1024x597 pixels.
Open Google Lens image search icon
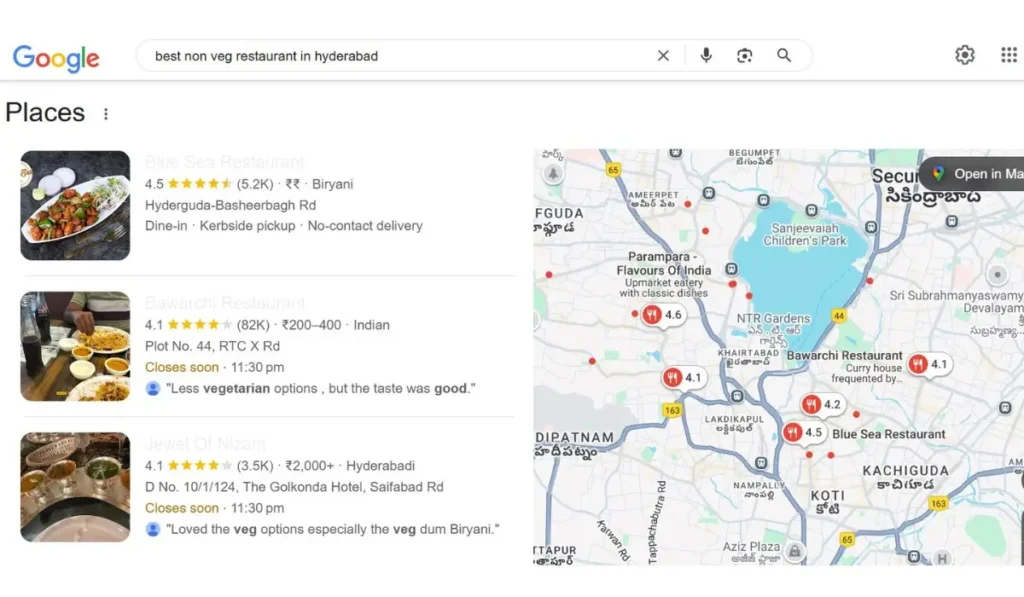tap(744, 56)
